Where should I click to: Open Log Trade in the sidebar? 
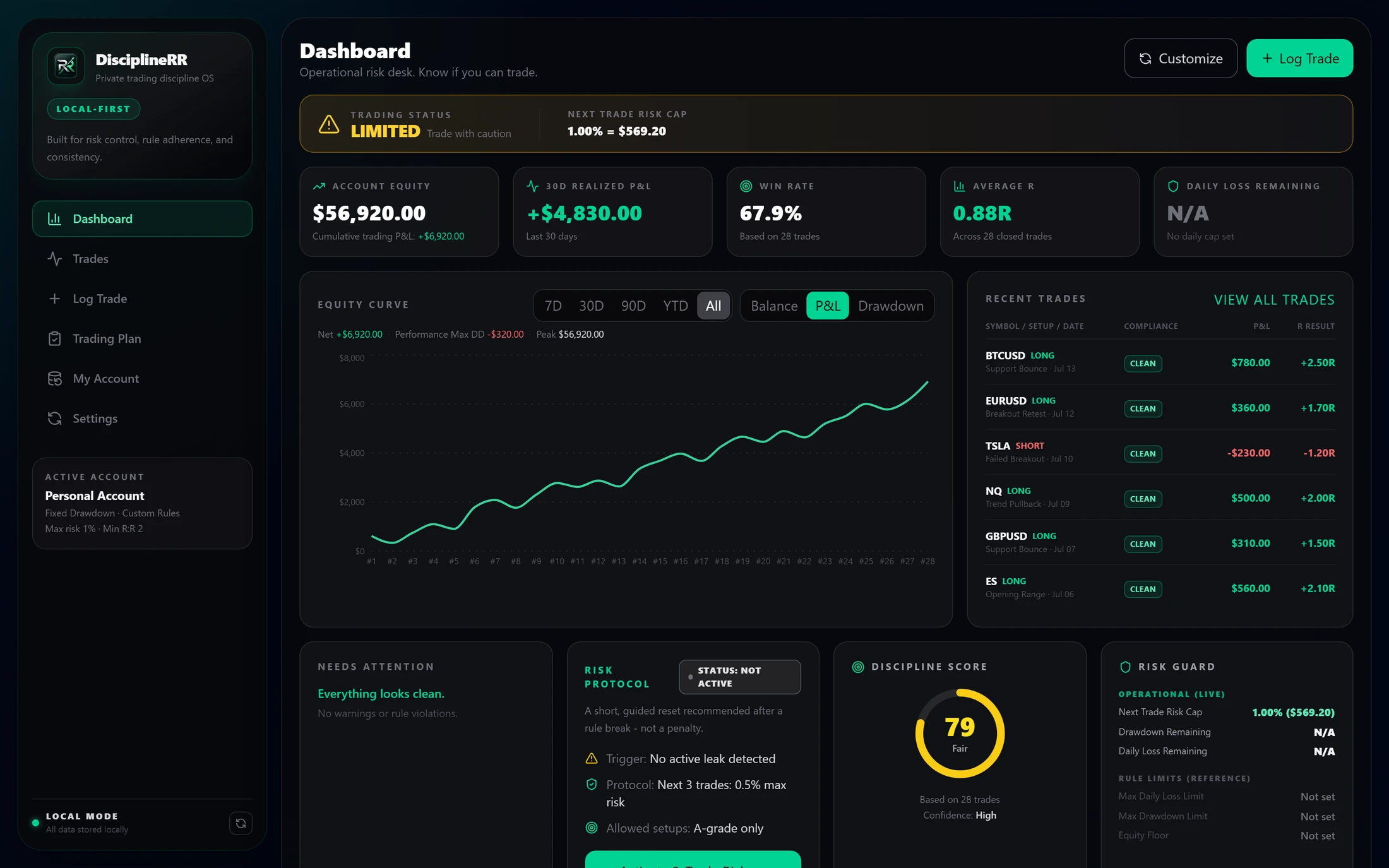[x=142, y=298]
